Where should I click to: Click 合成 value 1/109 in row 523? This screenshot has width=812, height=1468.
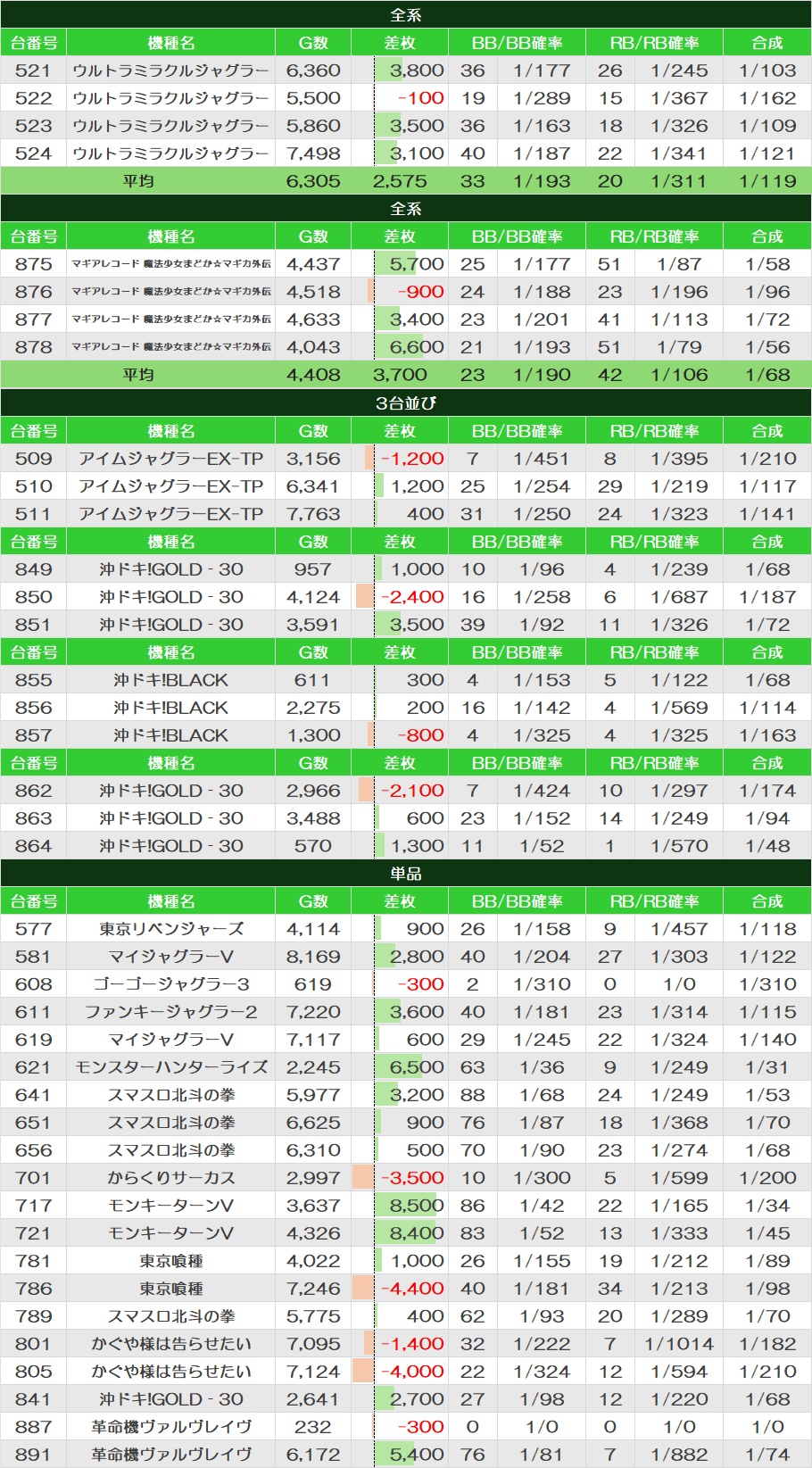767,126
